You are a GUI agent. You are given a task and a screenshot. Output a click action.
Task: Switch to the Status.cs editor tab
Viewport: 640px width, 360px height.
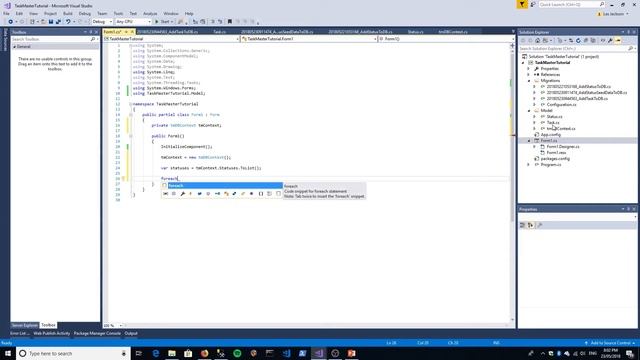416,31
